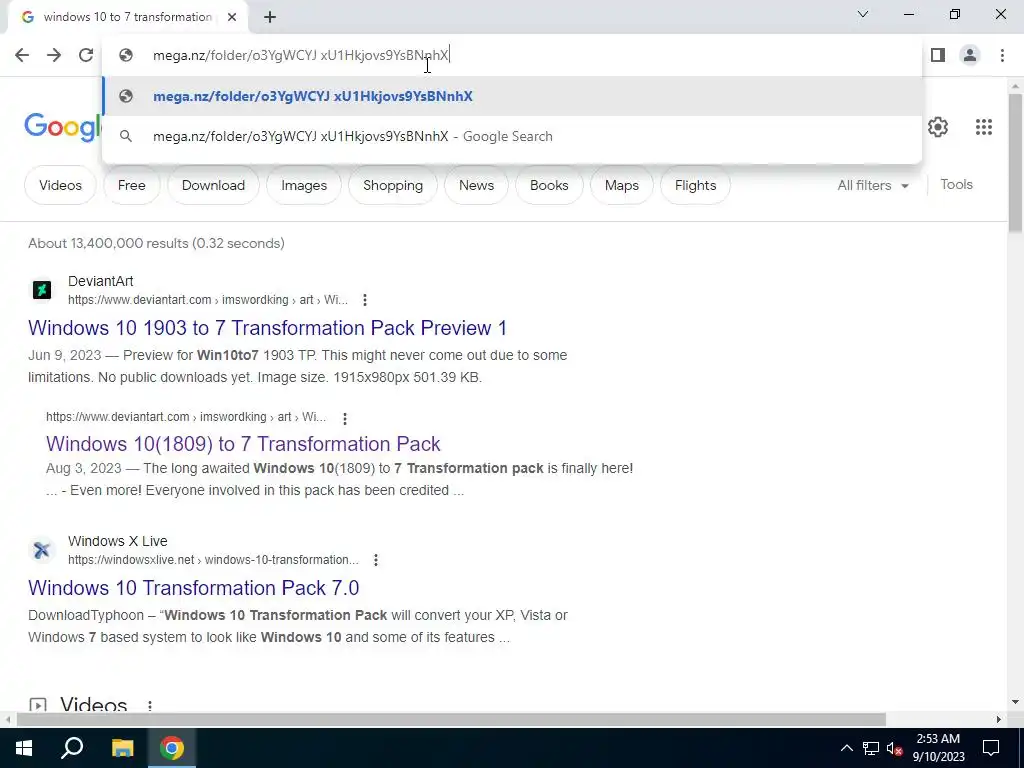
Task: Open File Explorer from the taskbar
Action: 122,748
